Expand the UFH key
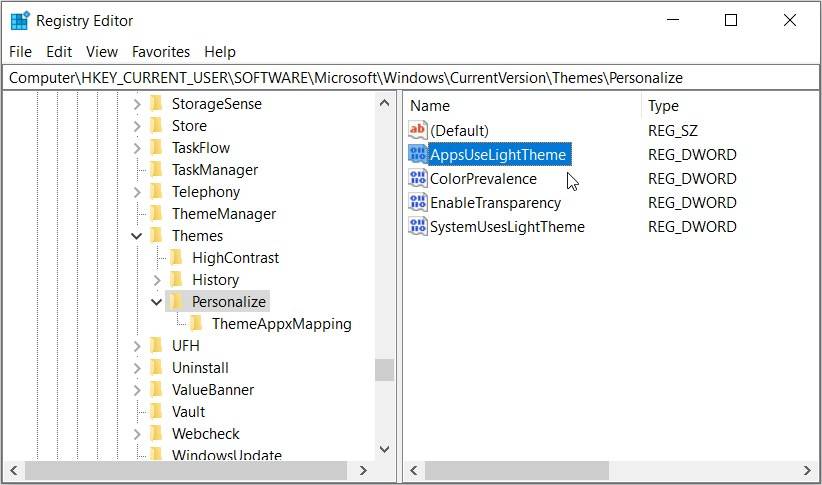 point(137,346)
